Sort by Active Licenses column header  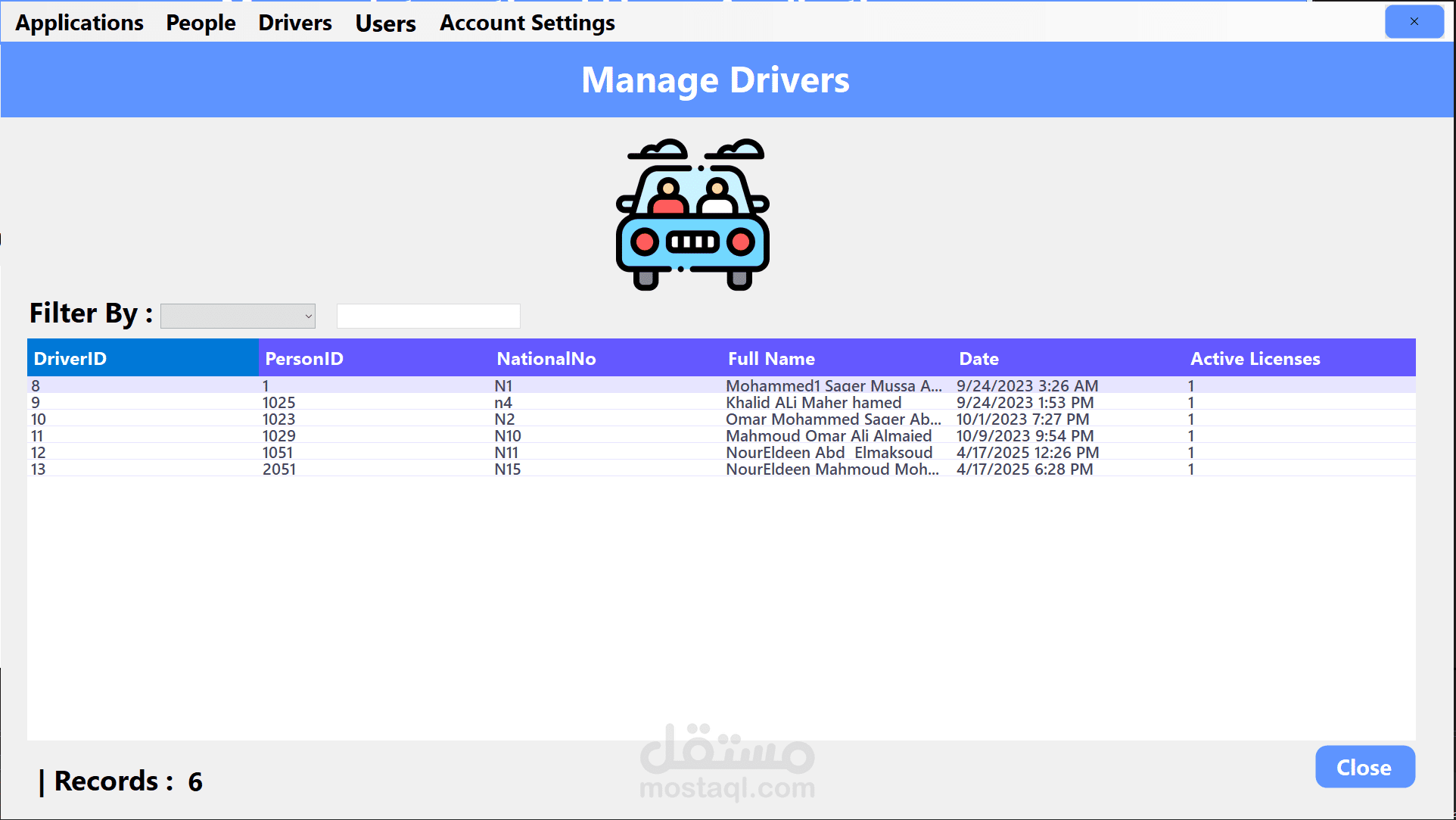[x=1255, y=358]
